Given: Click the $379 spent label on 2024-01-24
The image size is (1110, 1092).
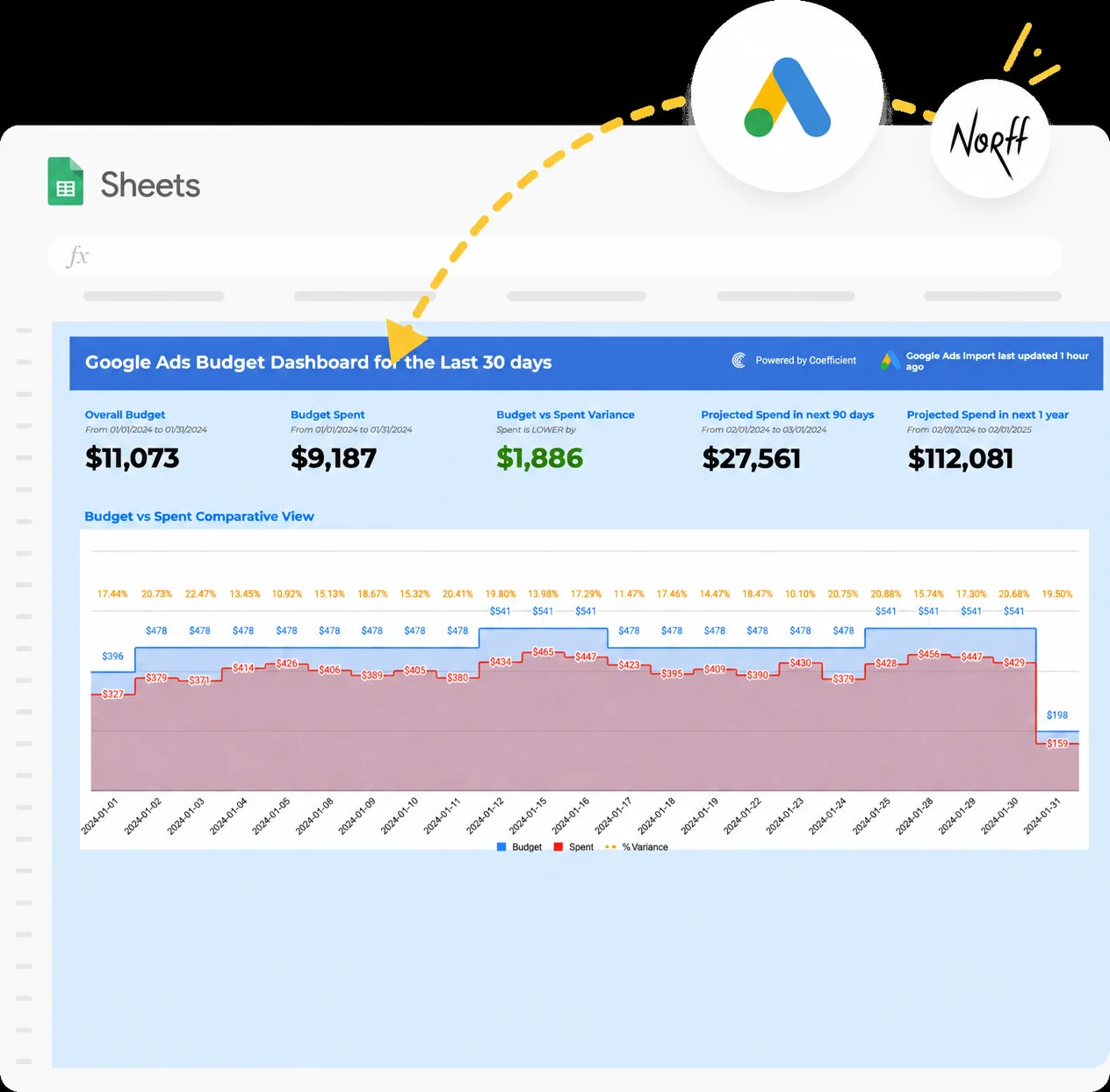Looking at the screenshot, I should (843, 679).
